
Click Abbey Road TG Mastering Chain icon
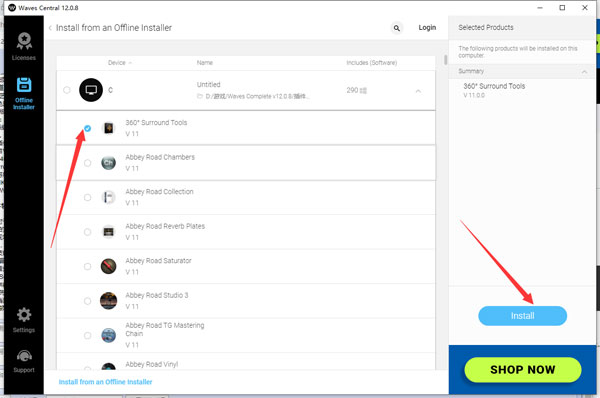pos(109,335)
